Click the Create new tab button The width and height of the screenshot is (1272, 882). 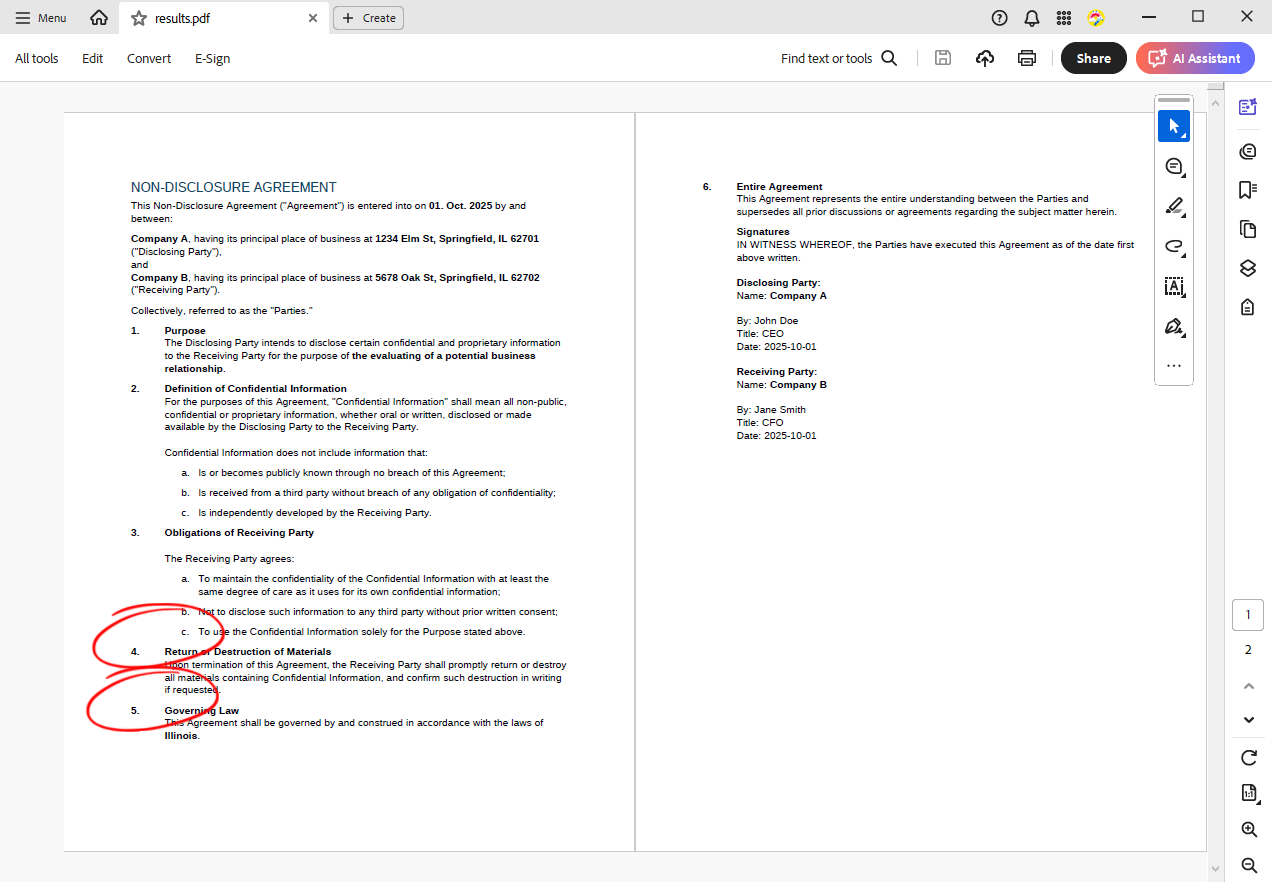[x=368, y=18]
